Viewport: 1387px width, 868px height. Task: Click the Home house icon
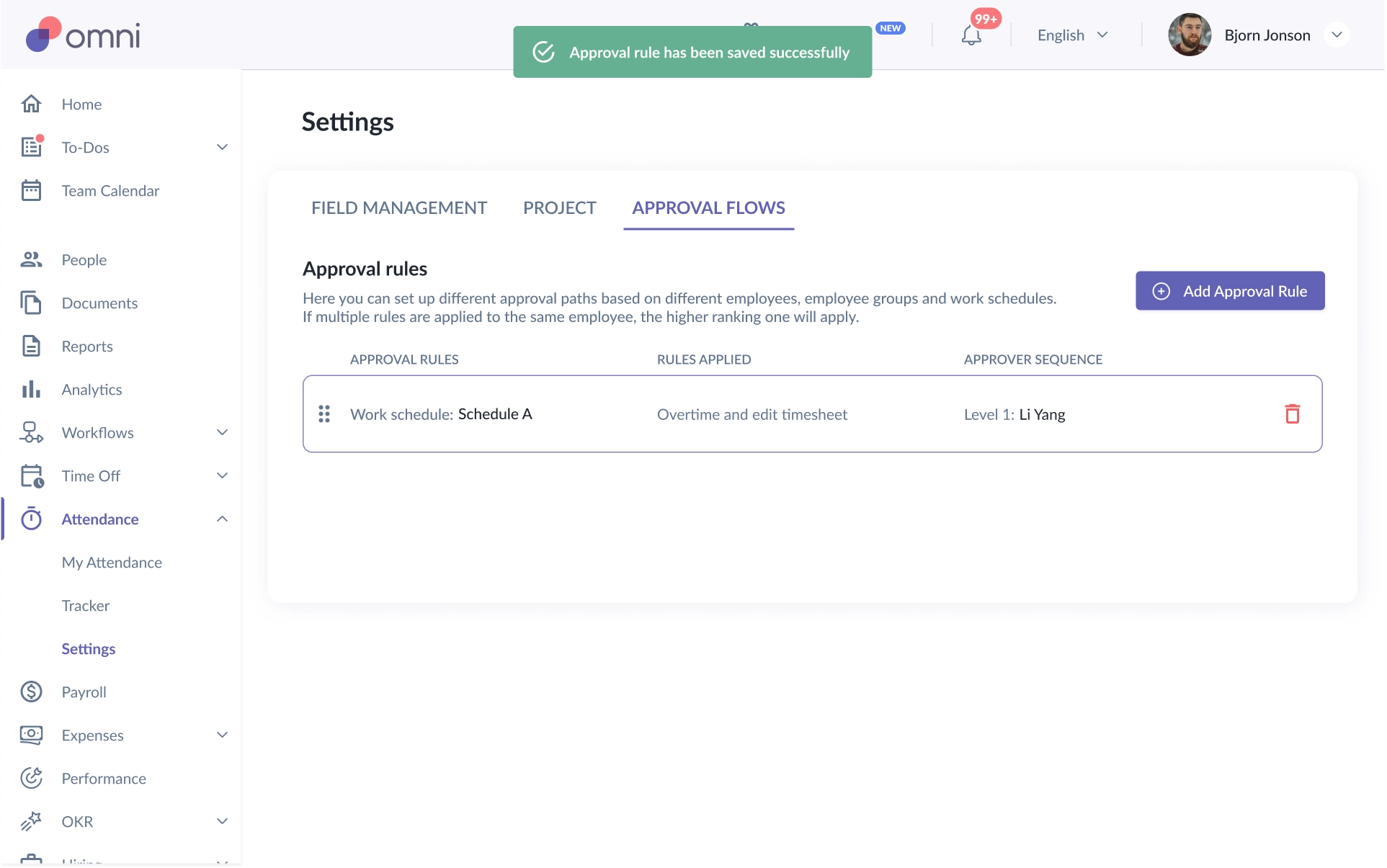coord(31,104)
